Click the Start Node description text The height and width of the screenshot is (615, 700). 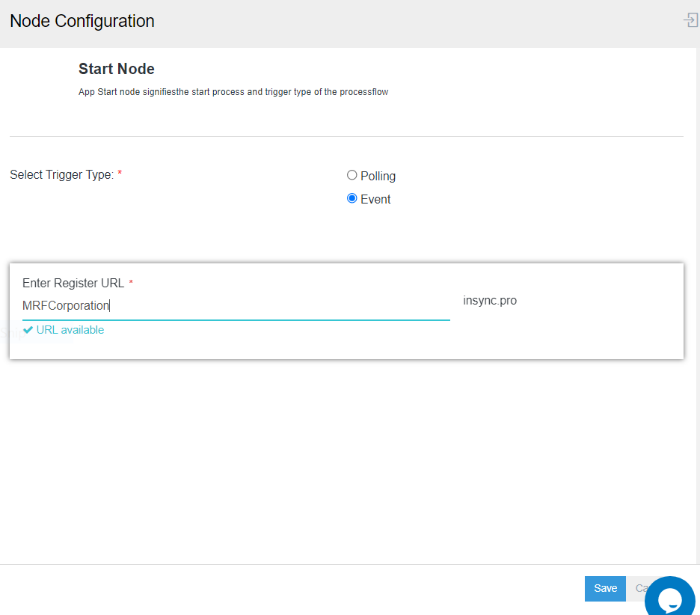click(x=233, y=92)
